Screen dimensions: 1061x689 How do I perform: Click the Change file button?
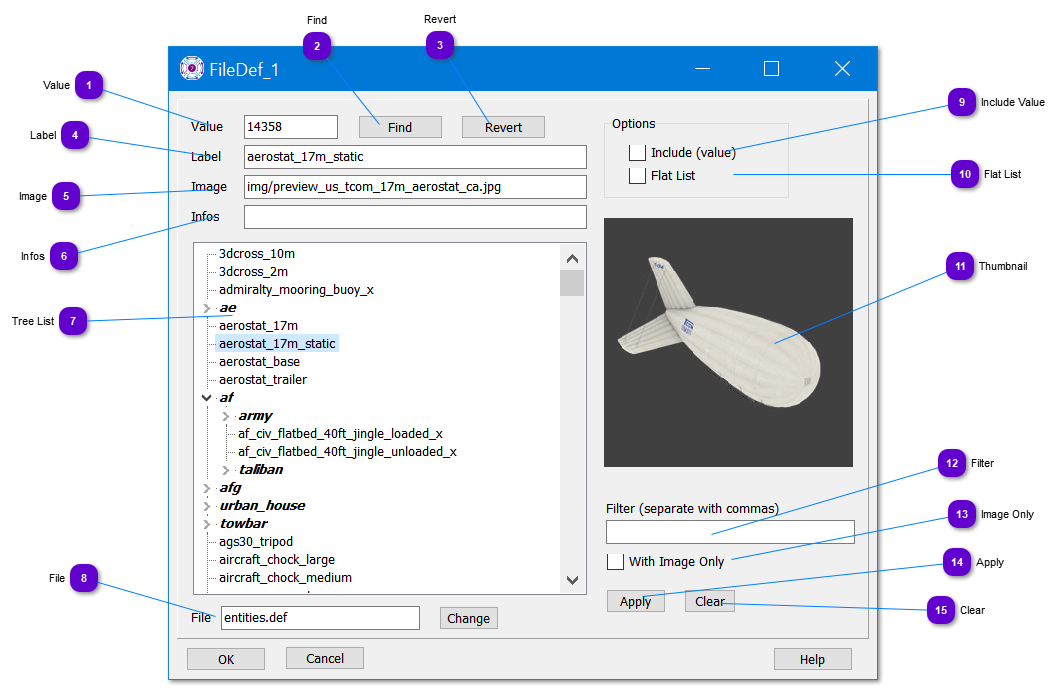(468, 618)
